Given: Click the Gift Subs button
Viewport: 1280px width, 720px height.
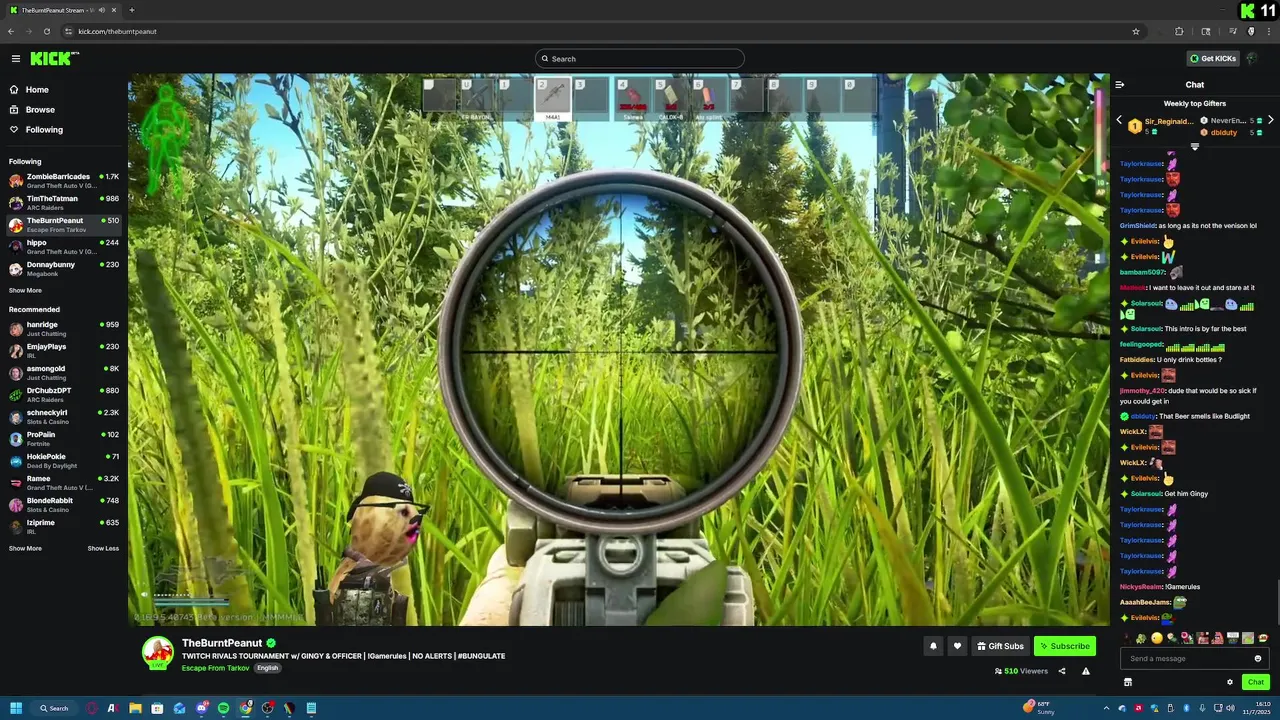Looking at the screenshot, I should (1000, 646).
